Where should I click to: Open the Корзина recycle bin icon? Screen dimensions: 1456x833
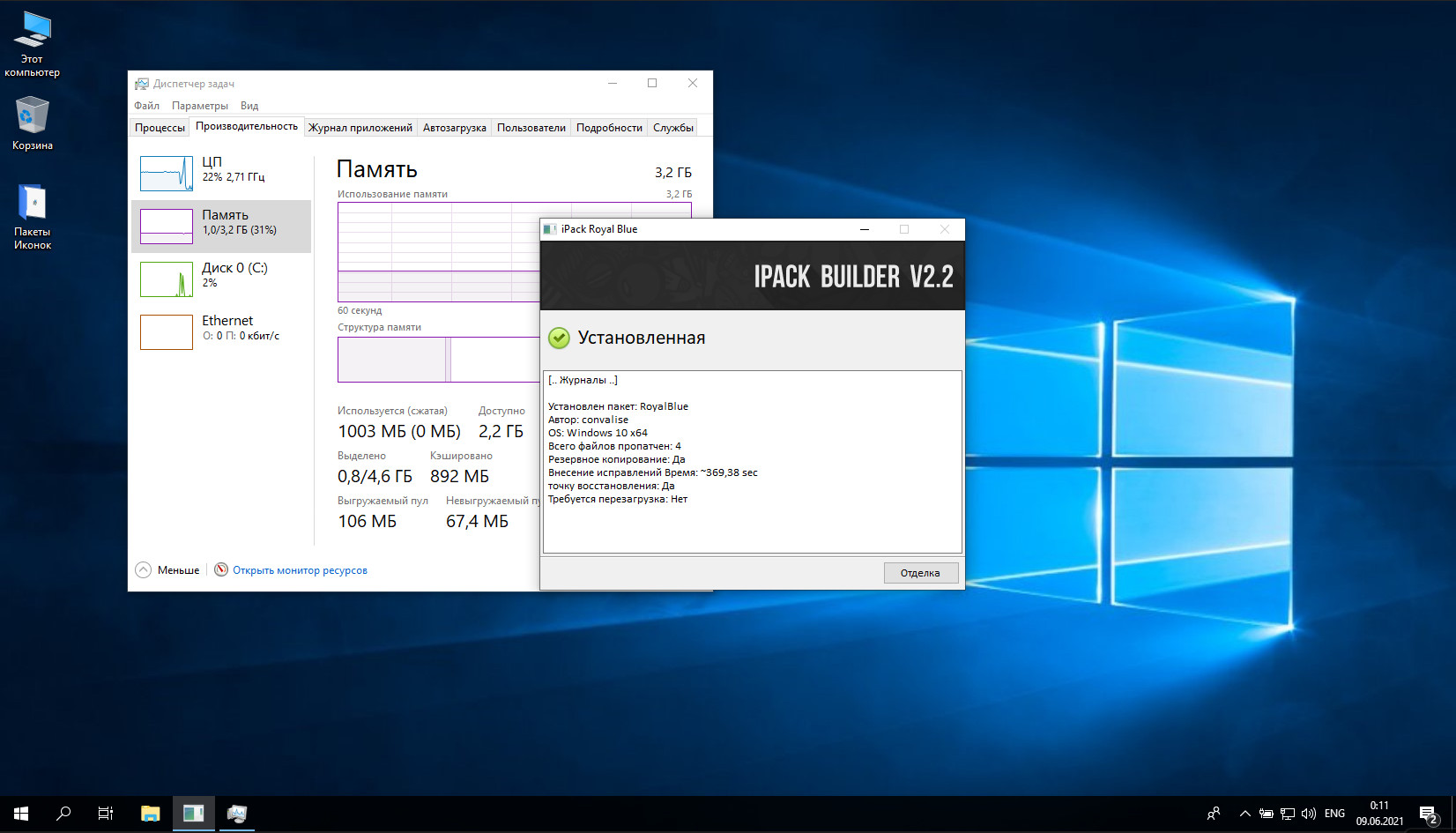pos(32,123)
